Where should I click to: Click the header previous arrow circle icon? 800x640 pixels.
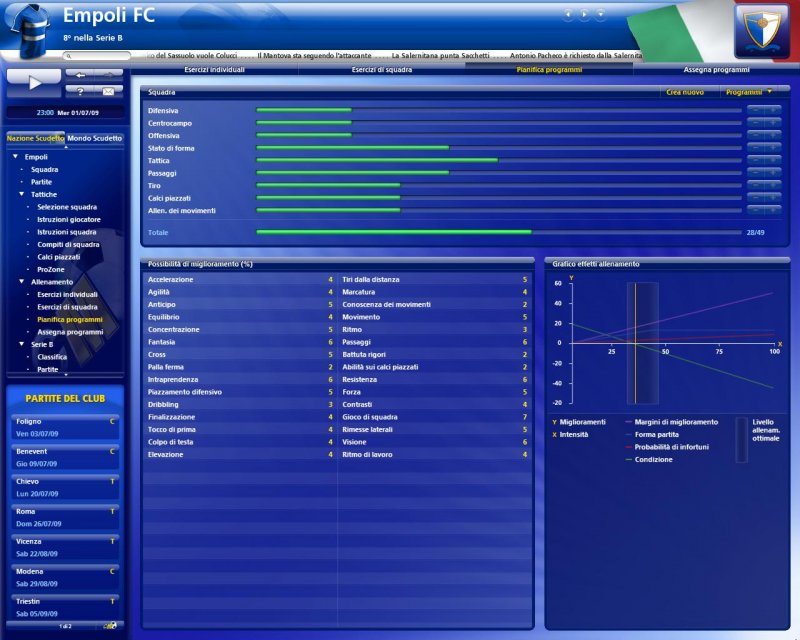coord(569,15)
